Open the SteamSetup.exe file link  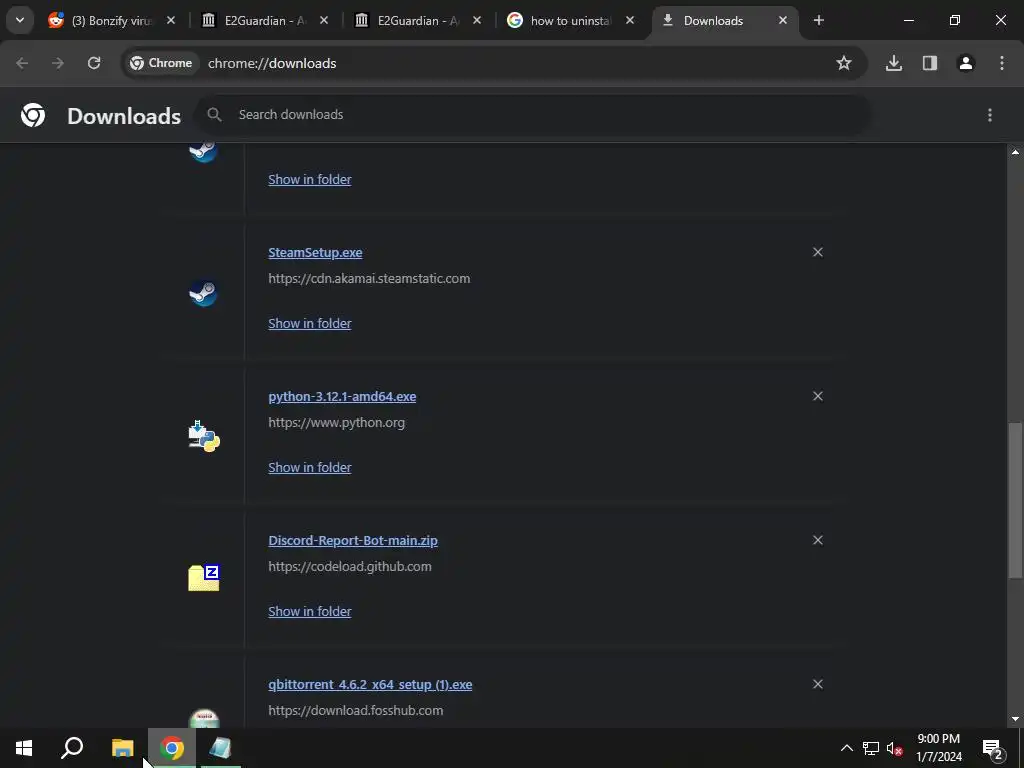click(315, 253)
